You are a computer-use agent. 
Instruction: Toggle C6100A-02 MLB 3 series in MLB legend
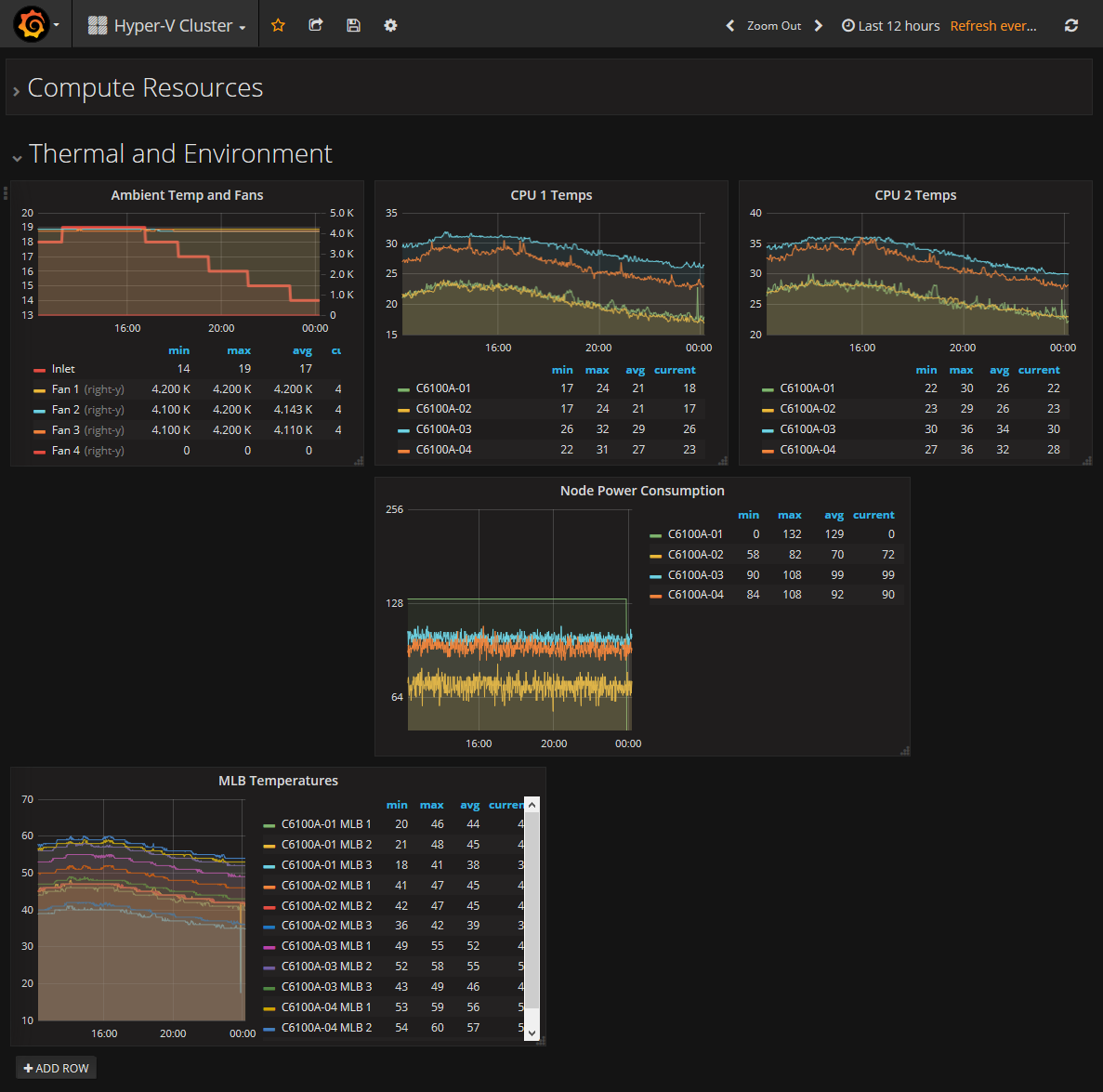click(x=326, y=926)
